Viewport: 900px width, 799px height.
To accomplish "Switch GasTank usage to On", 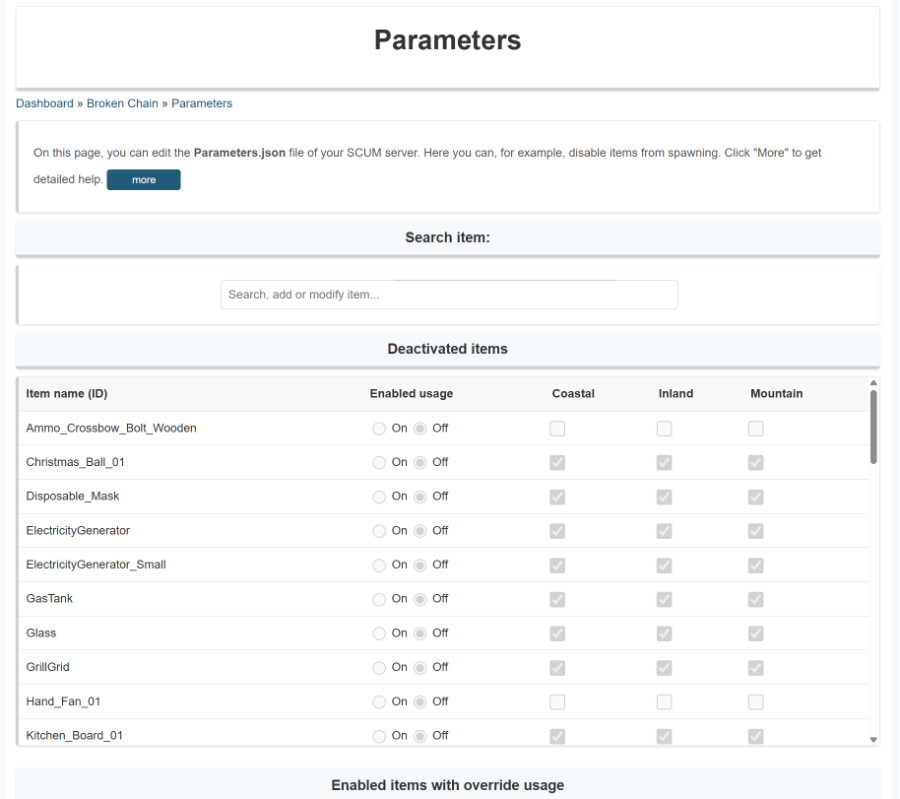I will click(x=379, y=599).
